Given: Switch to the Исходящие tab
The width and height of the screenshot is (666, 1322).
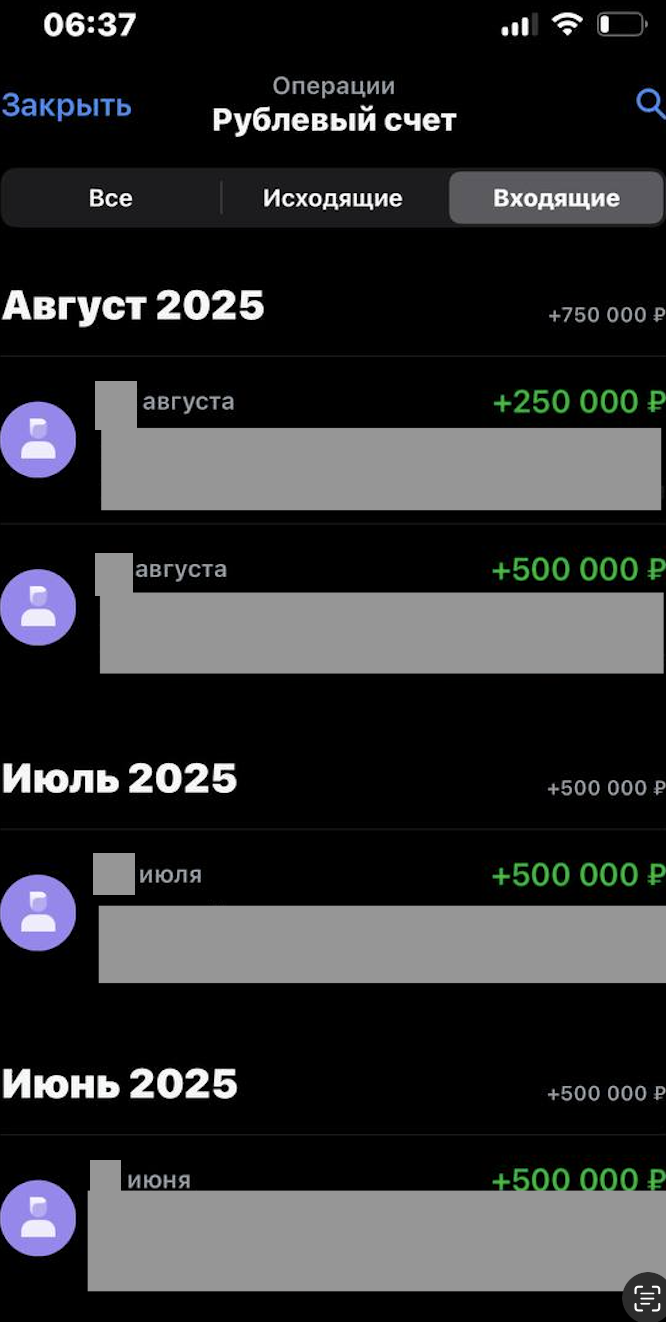Looking at the screenshot, I should pos(333,198).
